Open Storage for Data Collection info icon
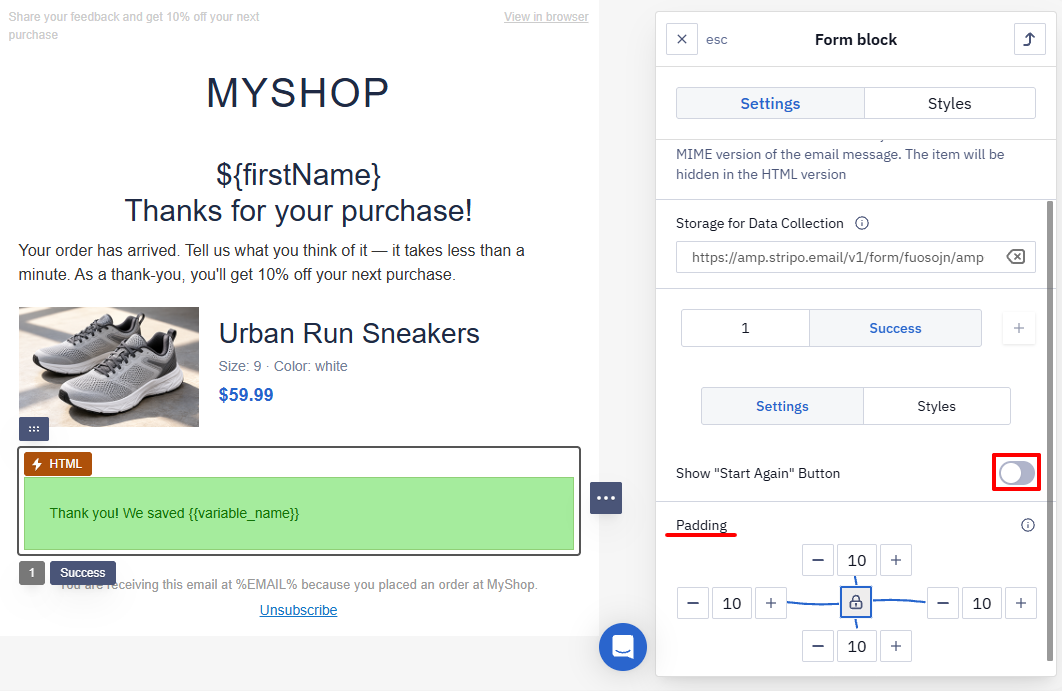Screen dimensions: 1062x691 click(x=862, y=224)
